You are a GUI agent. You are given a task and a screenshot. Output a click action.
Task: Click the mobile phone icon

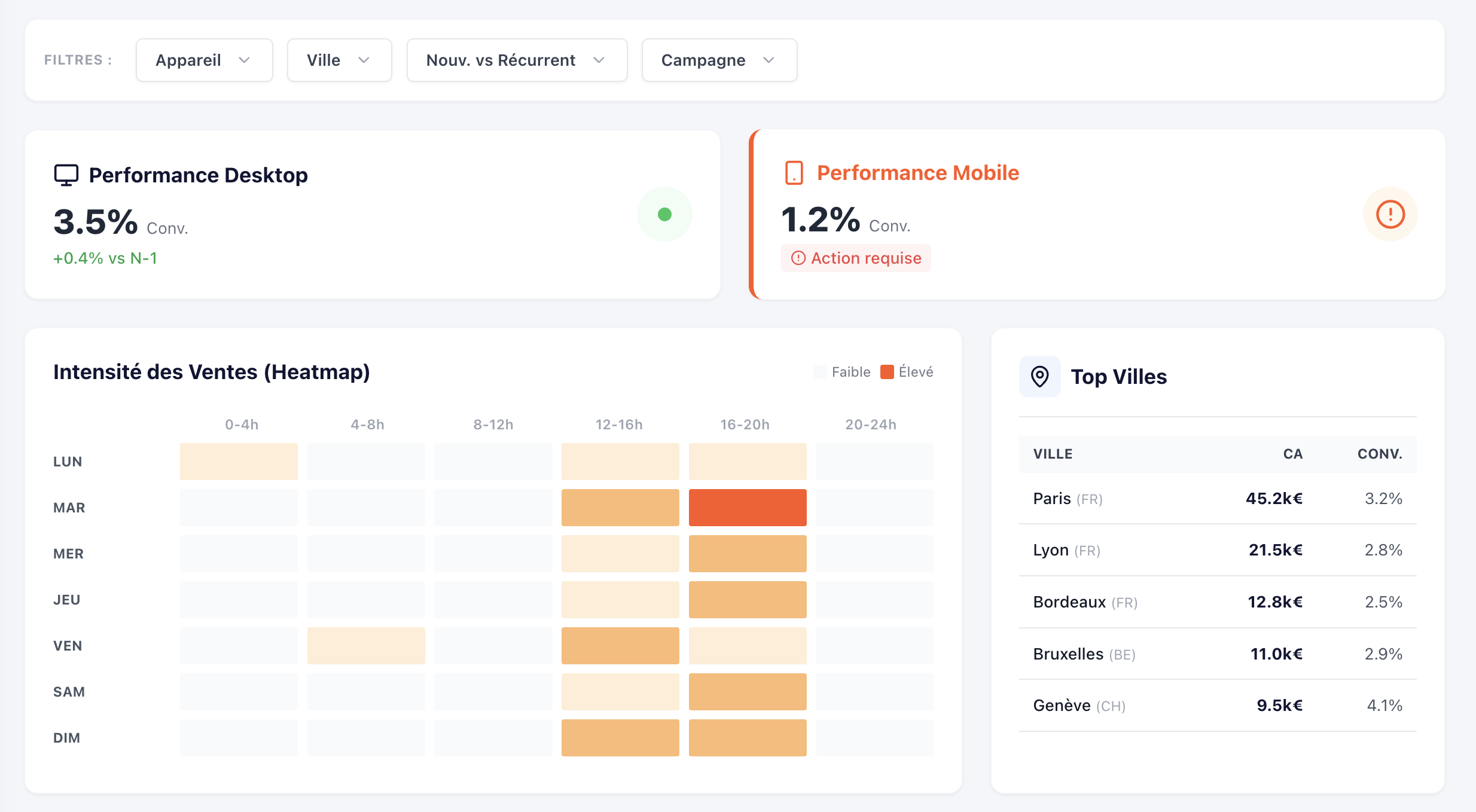[794, 173]
